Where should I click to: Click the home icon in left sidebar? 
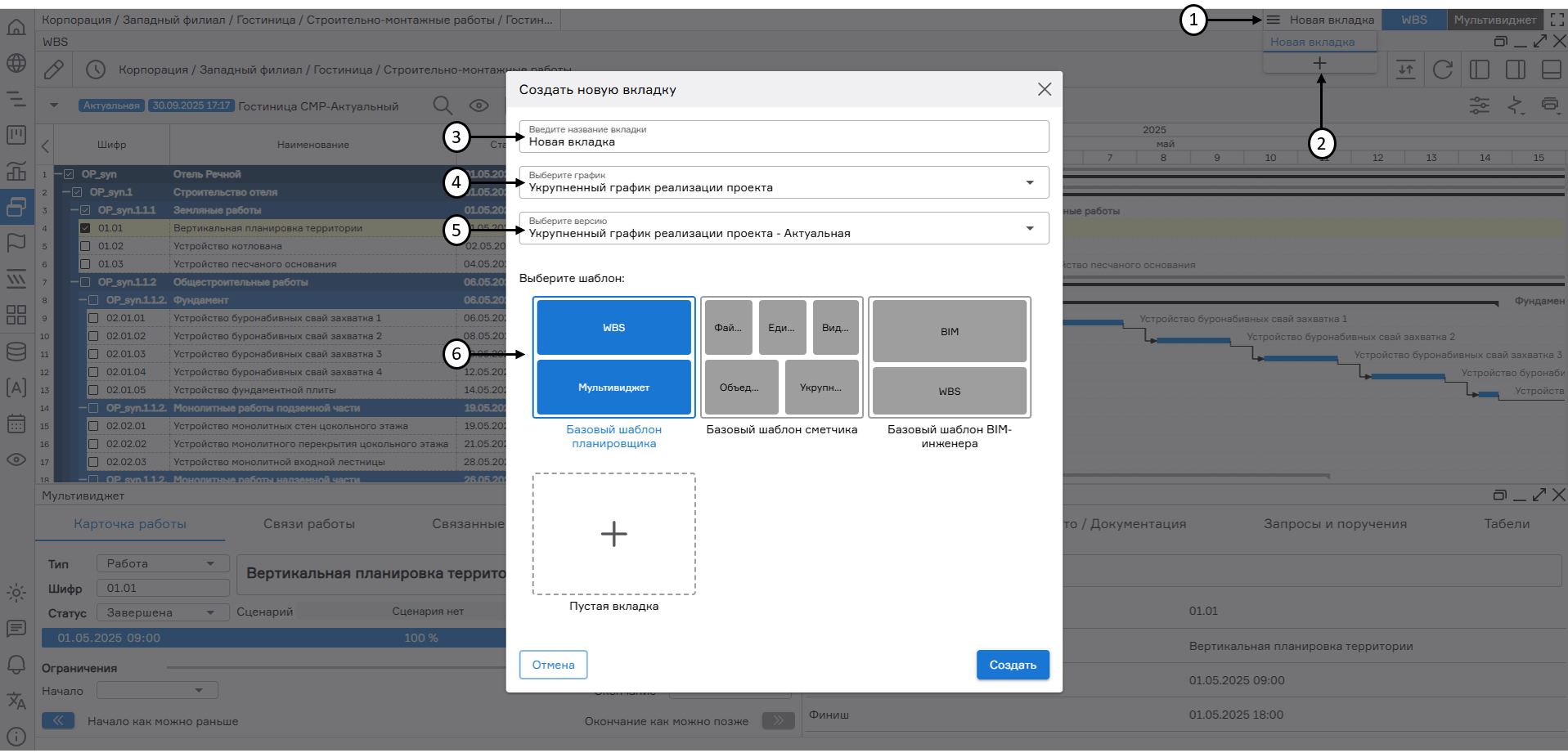[x=16, y=28]
